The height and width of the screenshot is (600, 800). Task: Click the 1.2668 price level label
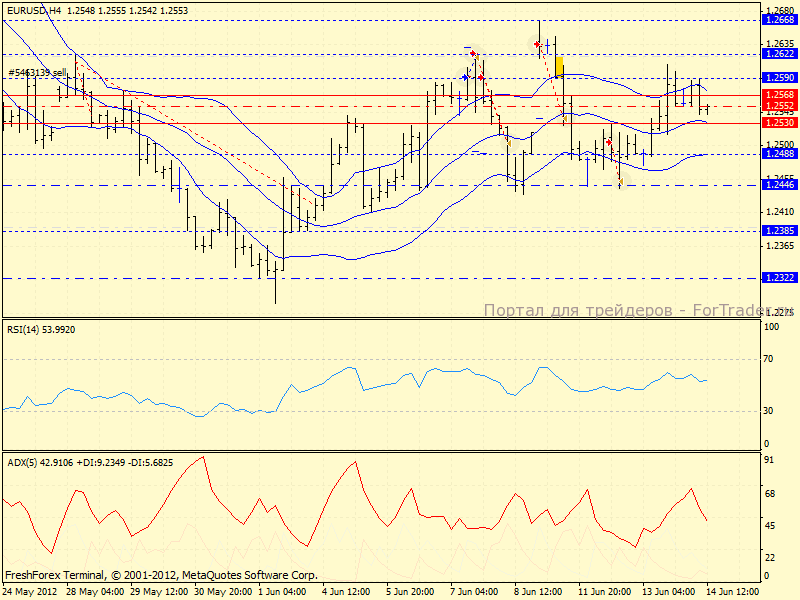[x=779, y=19]
